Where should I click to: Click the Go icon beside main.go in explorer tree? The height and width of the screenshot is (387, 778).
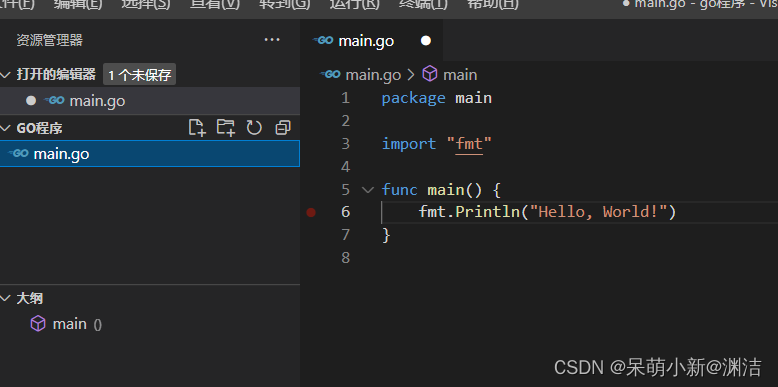pyautogui.click(x=19, y=153)
